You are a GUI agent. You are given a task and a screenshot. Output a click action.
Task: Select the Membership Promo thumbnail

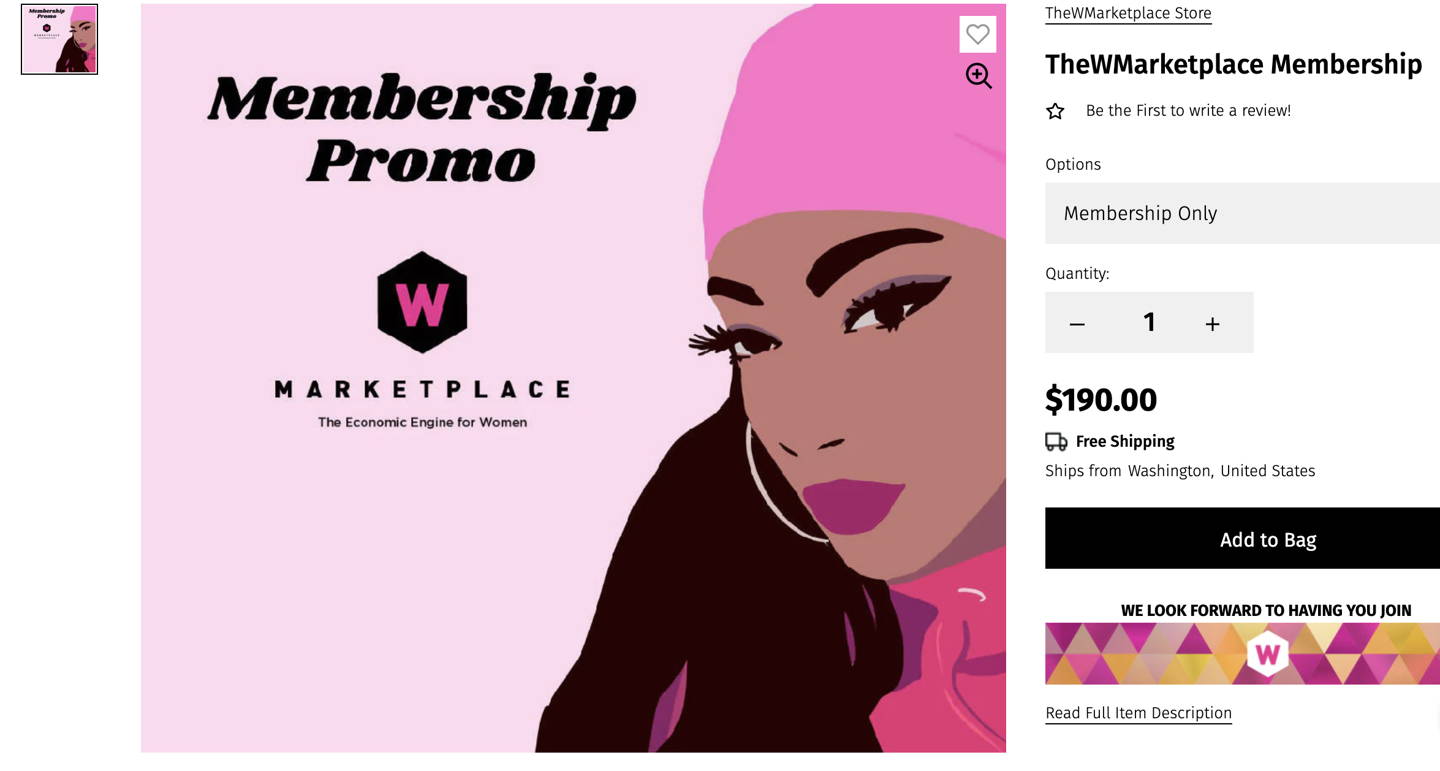[x=59, y=39]
